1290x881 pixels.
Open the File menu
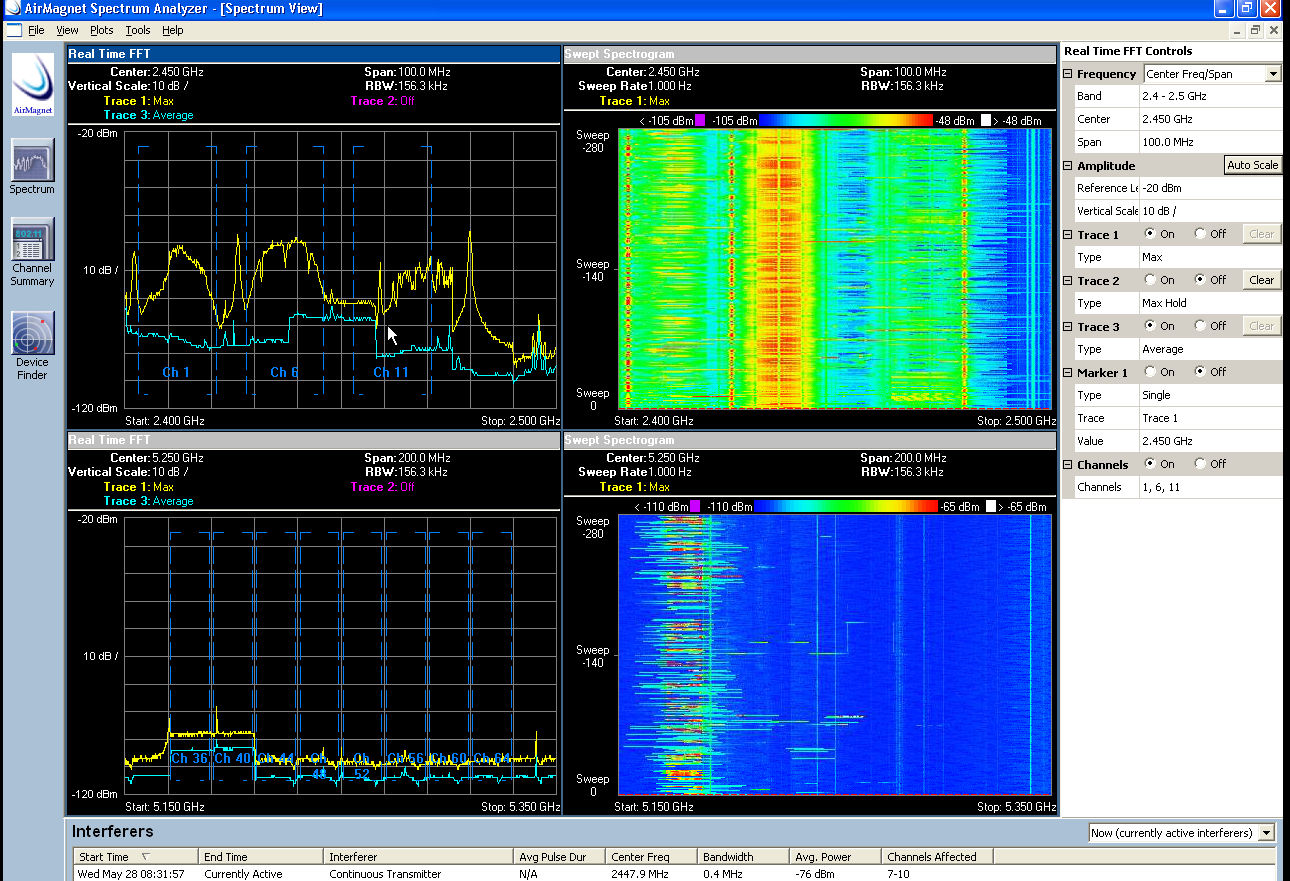[36, 31]
